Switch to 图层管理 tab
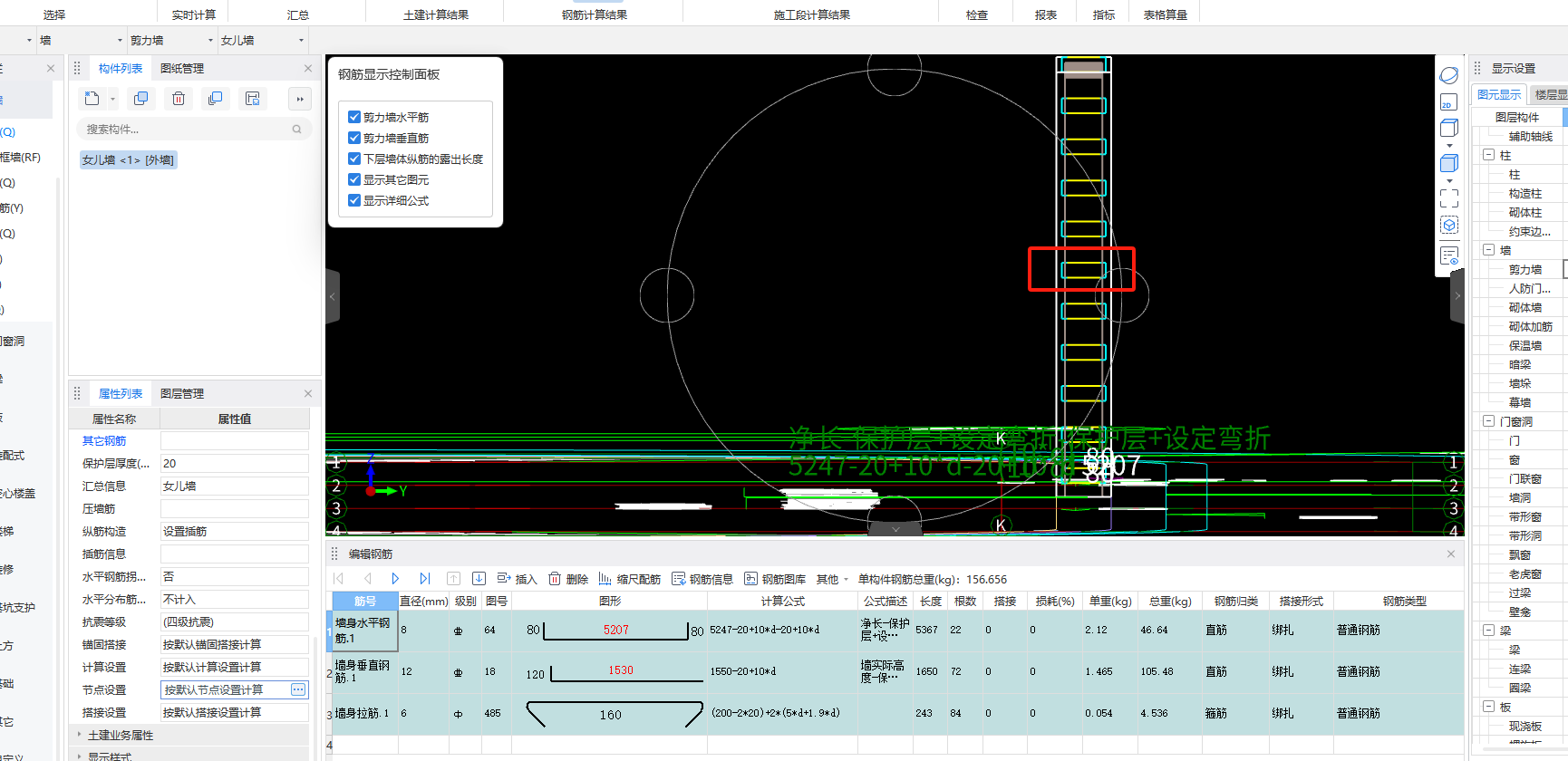 coord(182,393)
